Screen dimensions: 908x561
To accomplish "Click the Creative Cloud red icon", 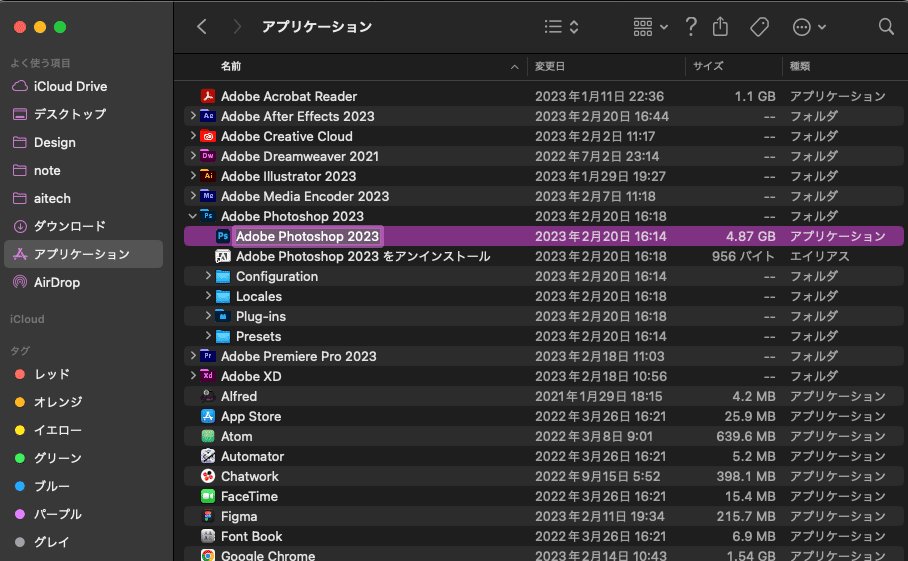I will [208, 136].
